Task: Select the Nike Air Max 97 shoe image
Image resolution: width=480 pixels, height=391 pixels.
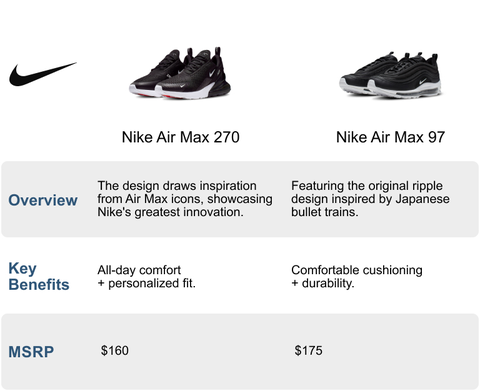Action: tap(390, 75)
